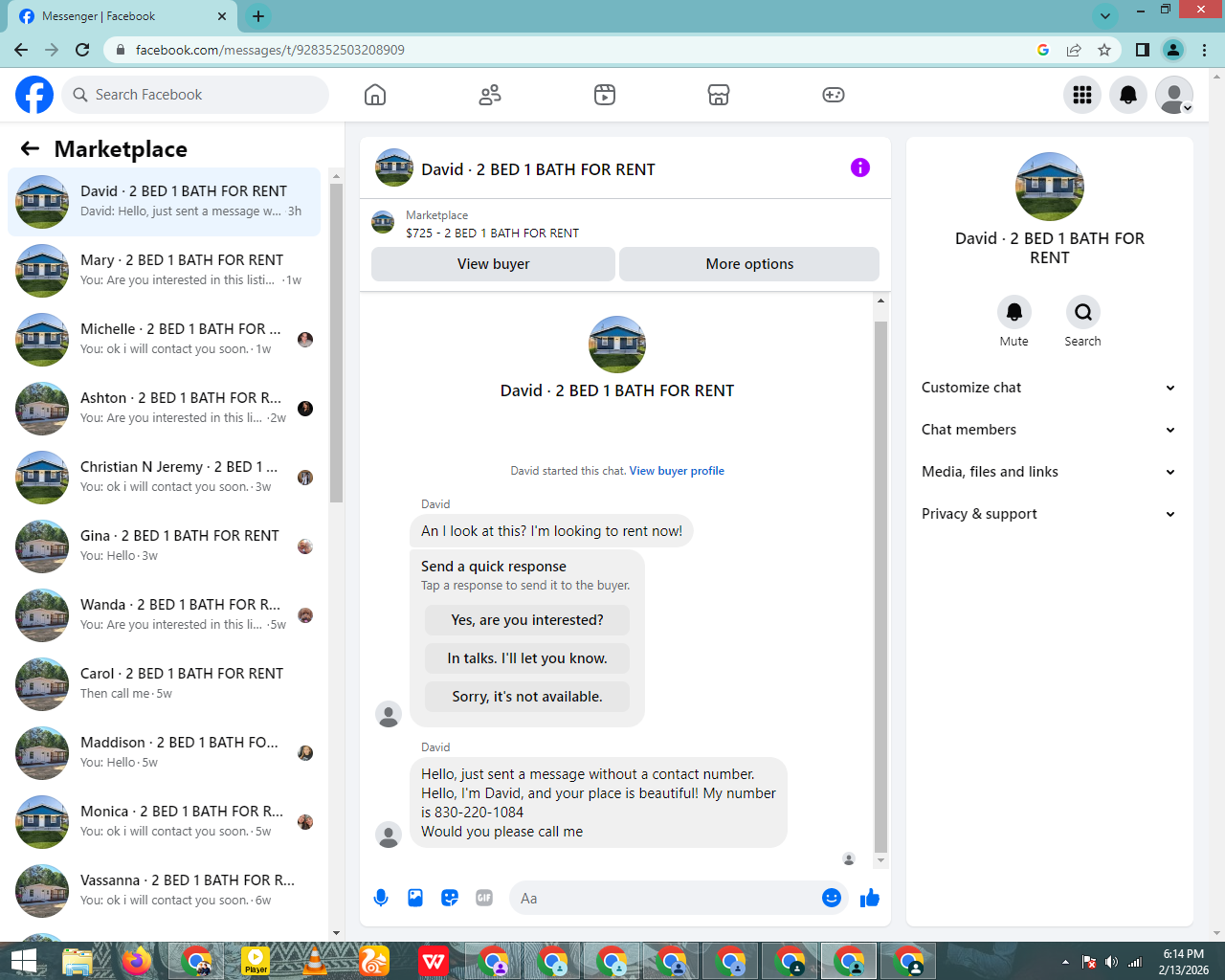Open the account profile avatar menu
Screen dimensions: 1225x980
pos(1174,95)
